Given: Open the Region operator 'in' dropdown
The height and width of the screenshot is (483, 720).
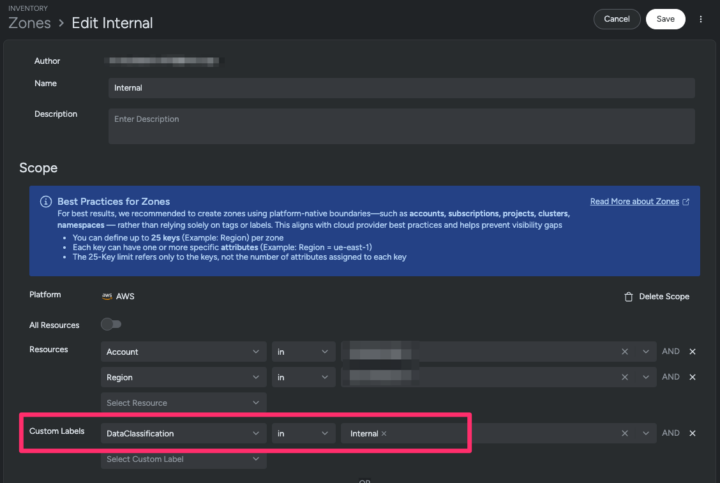Looking at the screenshot, I should click(x=303, y=377).
